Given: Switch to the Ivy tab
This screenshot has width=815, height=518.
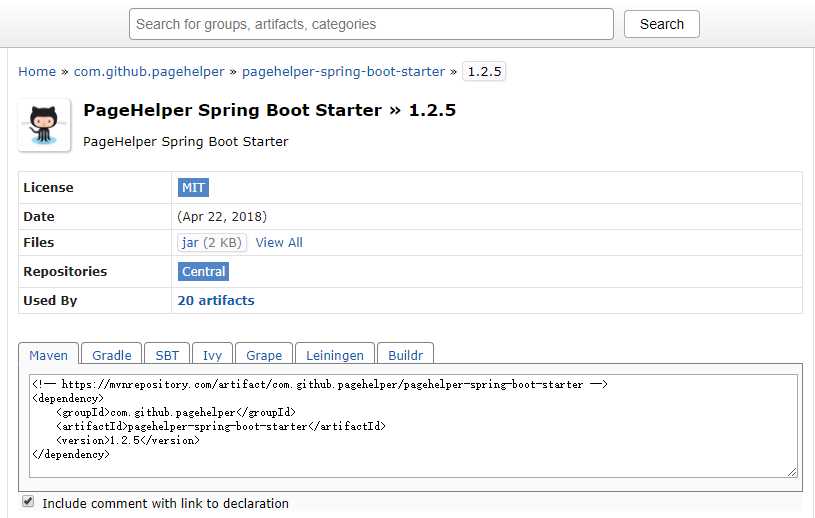Looking at the screenshot, I should tap(212, 354).
